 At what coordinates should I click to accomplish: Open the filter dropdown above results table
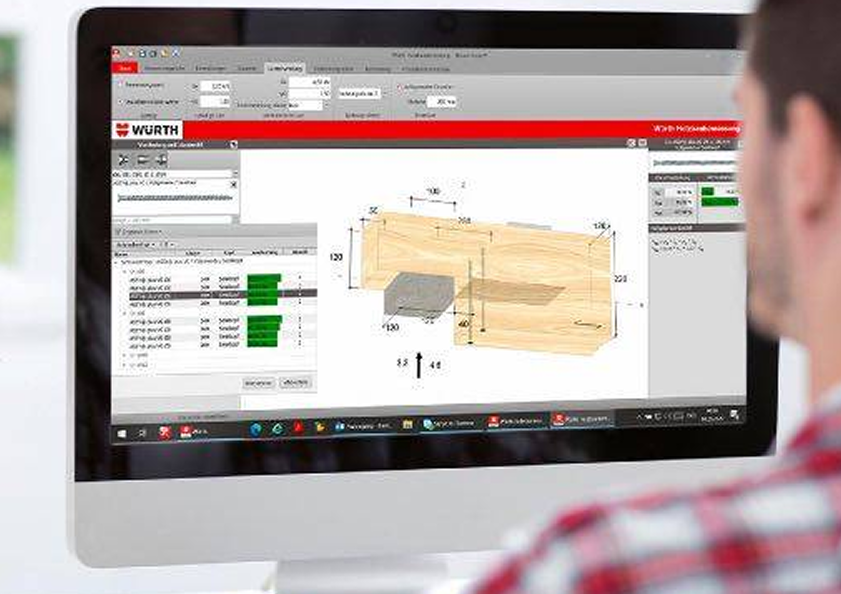coord(152,243)
